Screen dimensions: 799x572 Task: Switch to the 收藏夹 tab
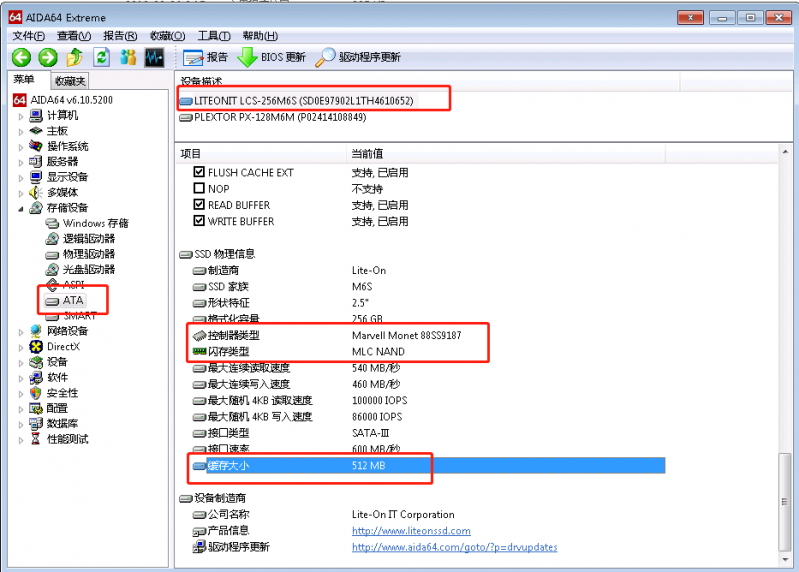point(70,80)
